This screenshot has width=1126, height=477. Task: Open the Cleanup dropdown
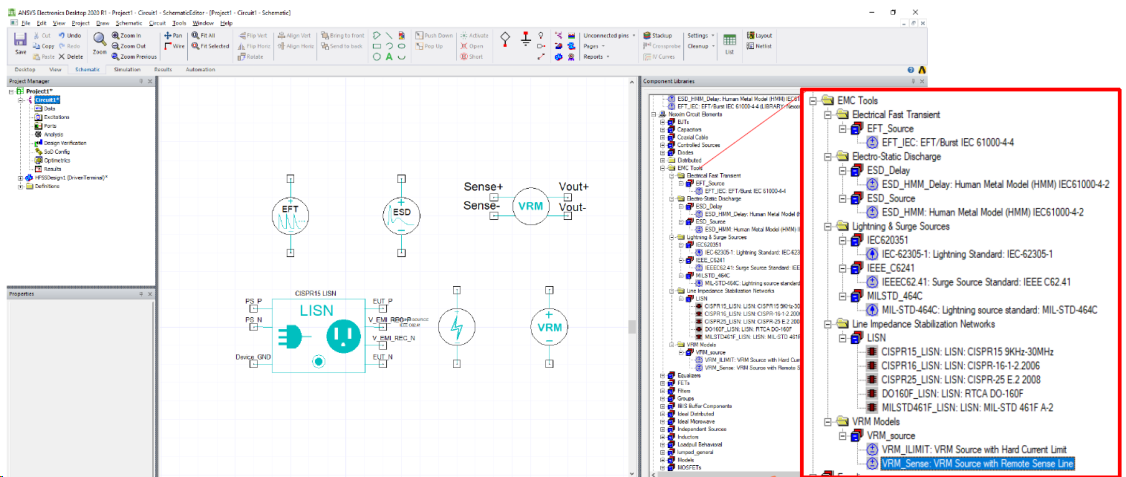tap(700, 46)
